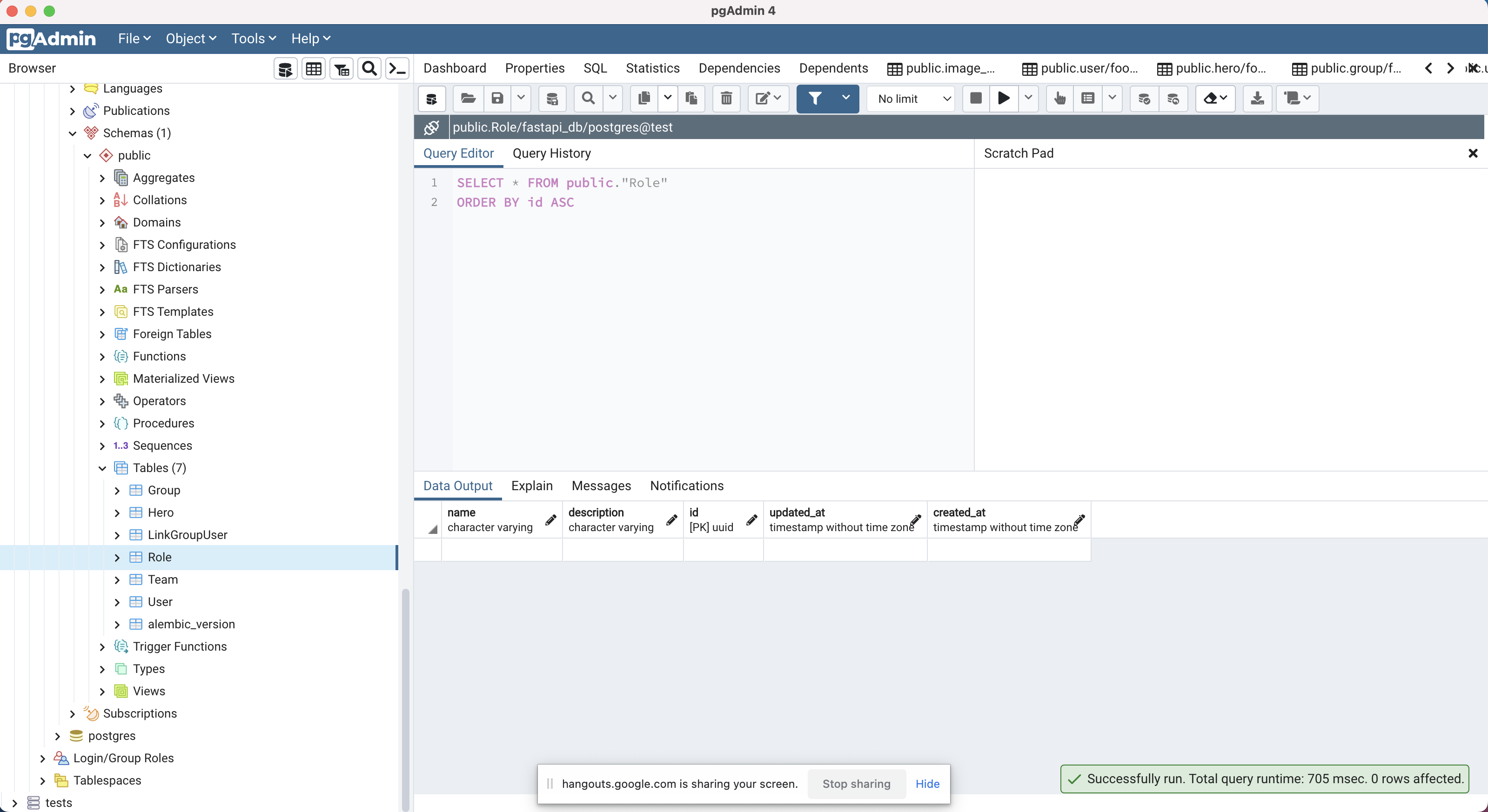Image resolution: width=1488 pixels, height=812 pixels.
Task: Toggle the Filter rows funnel button
Action: pyautogui.click(x=814, y=98)
